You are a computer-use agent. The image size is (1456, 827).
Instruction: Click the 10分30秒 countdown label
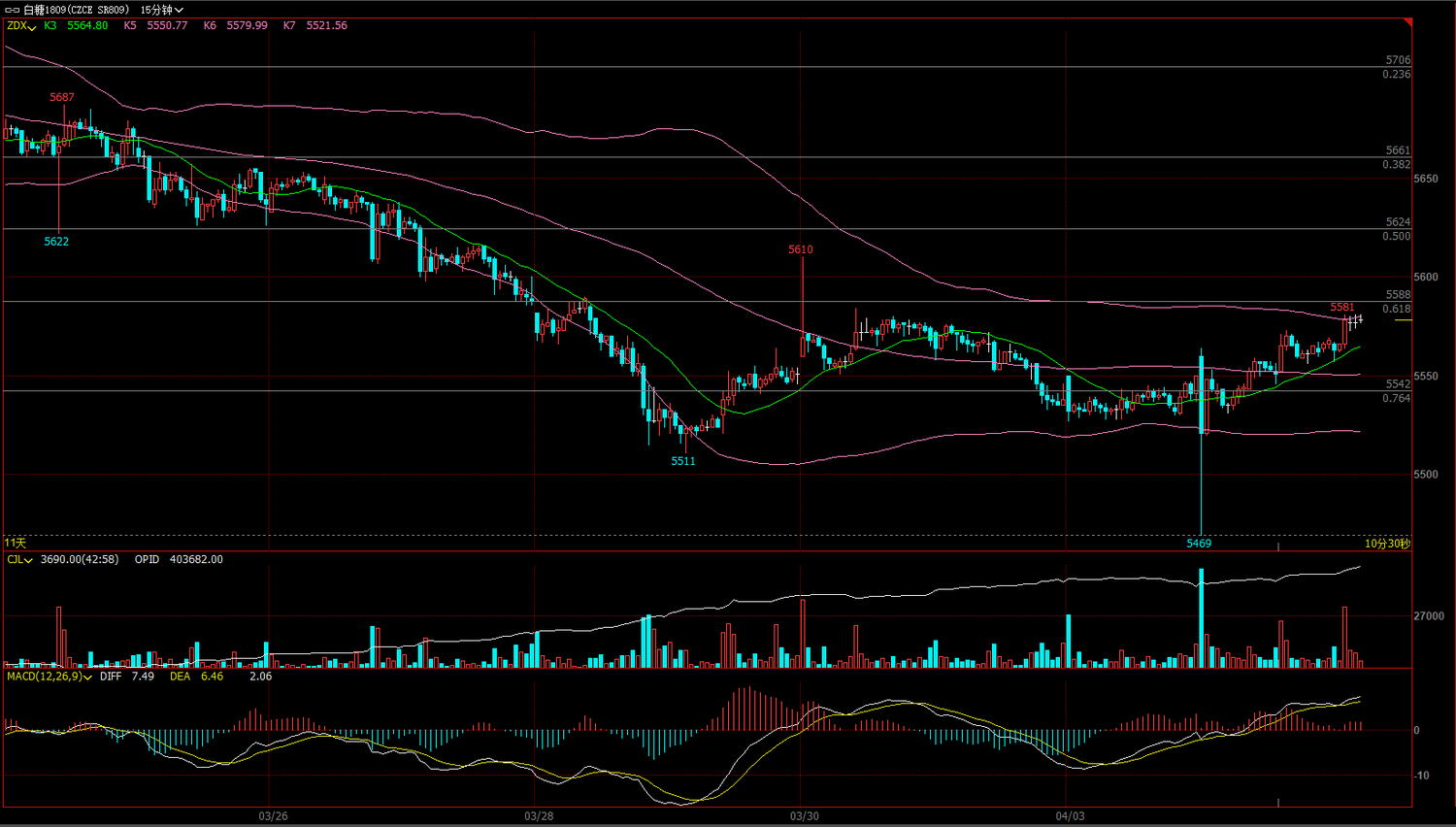click(x=1387, y=544)
